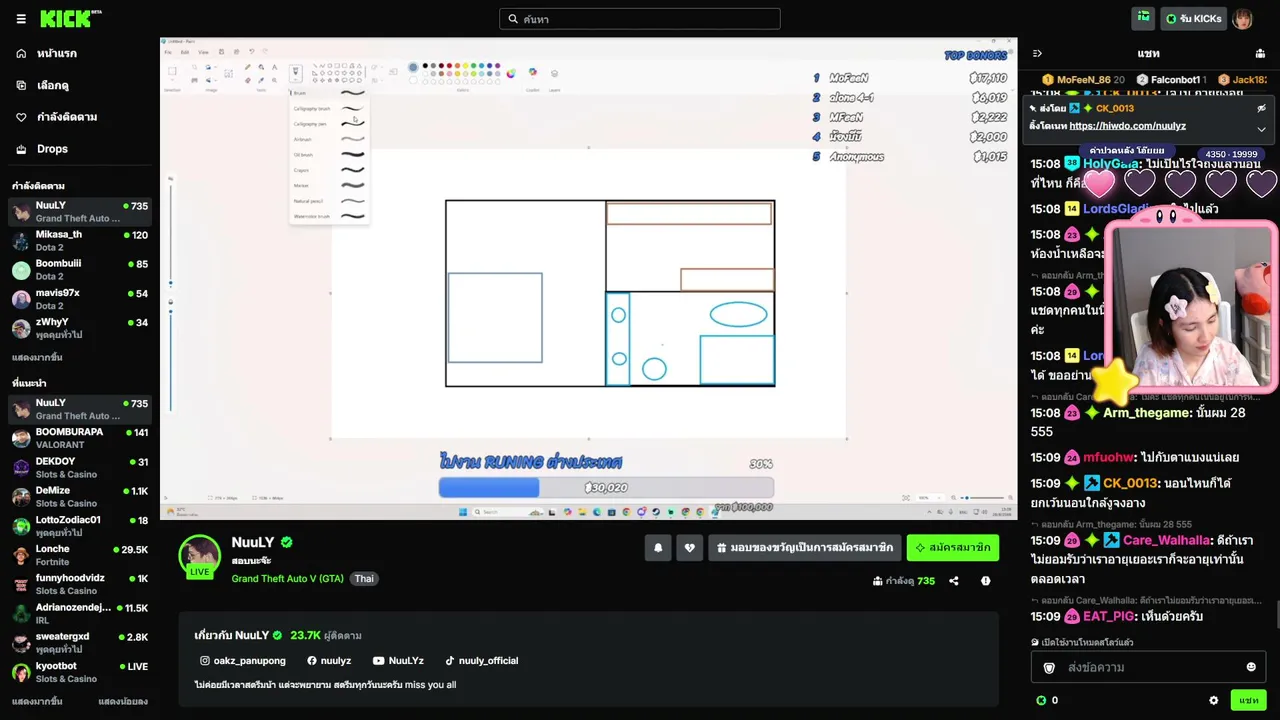1280x720 pixels.
Task: Open the nuulyz Facebook link
Action: [x=329, y=661]
